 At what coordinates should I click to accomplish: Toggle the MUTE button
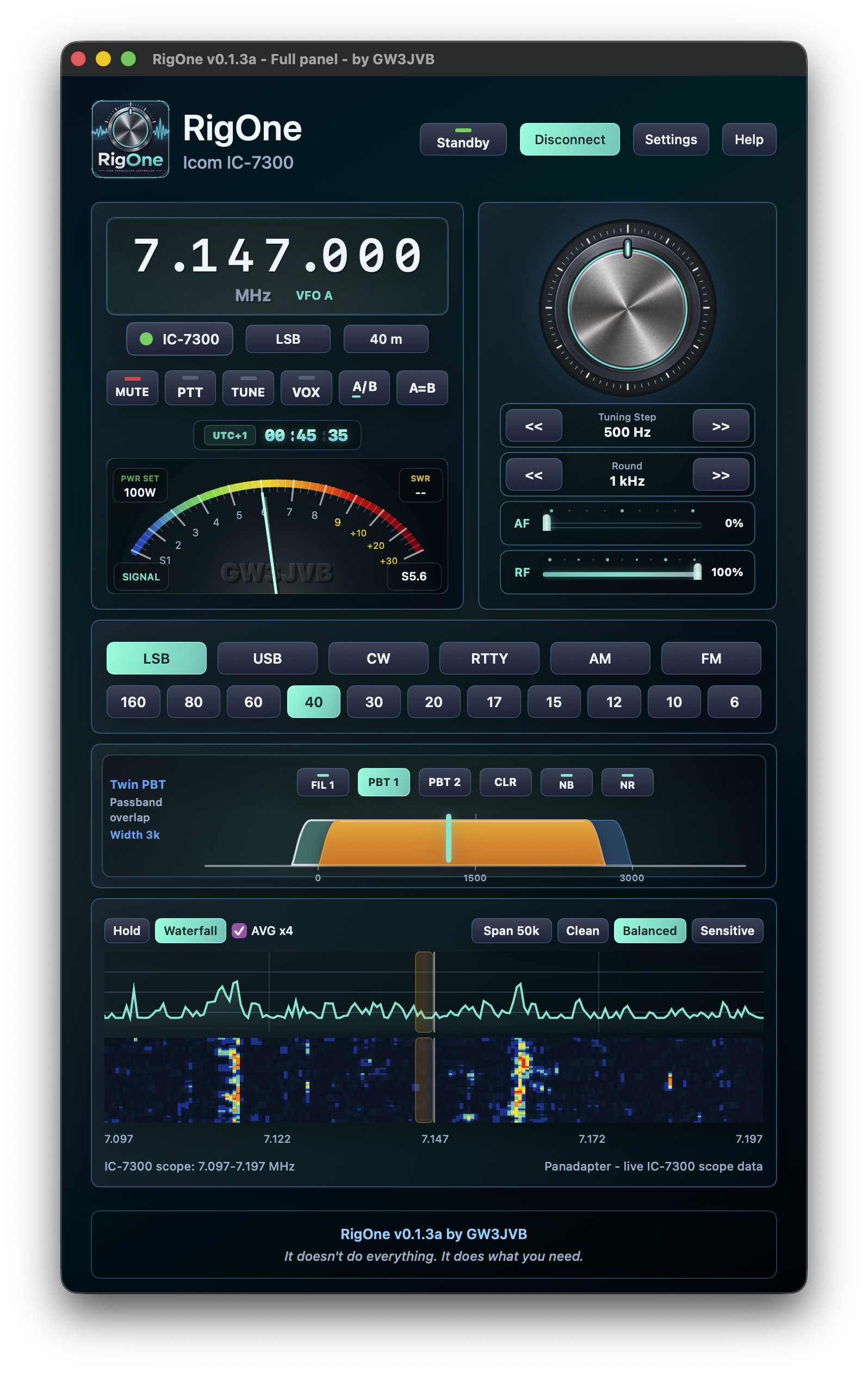(132, 388)
